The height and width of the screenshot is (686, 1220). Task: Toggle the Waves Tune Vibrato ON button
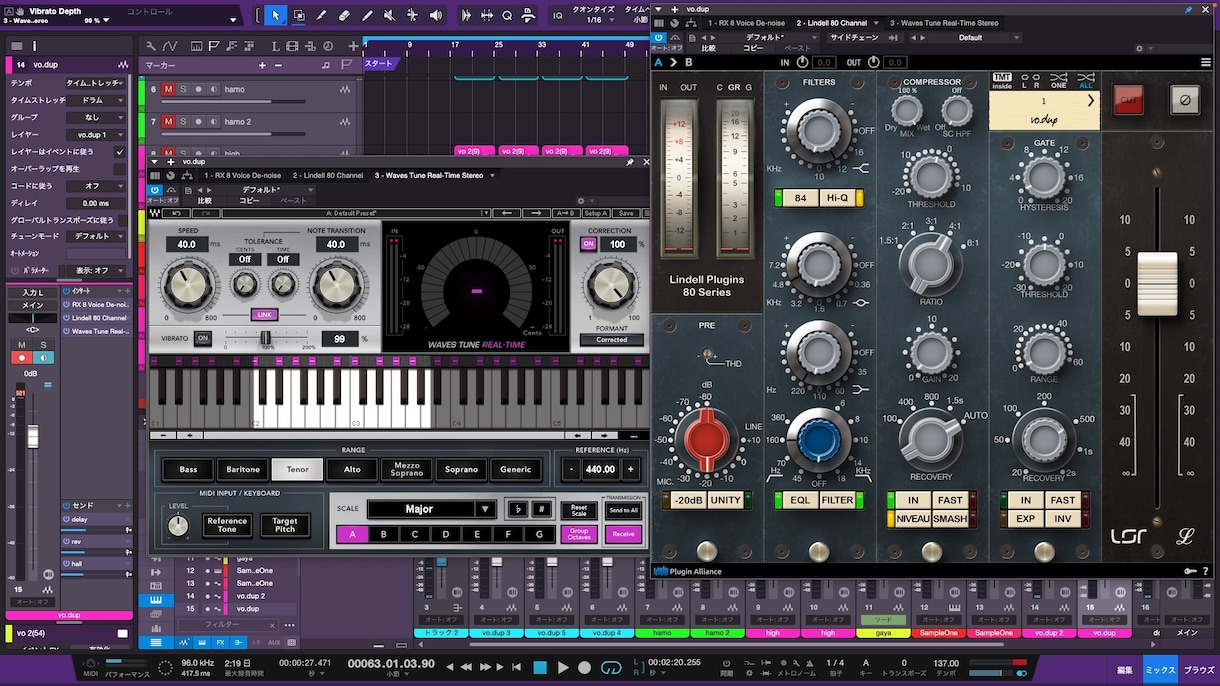click(203, 338)
